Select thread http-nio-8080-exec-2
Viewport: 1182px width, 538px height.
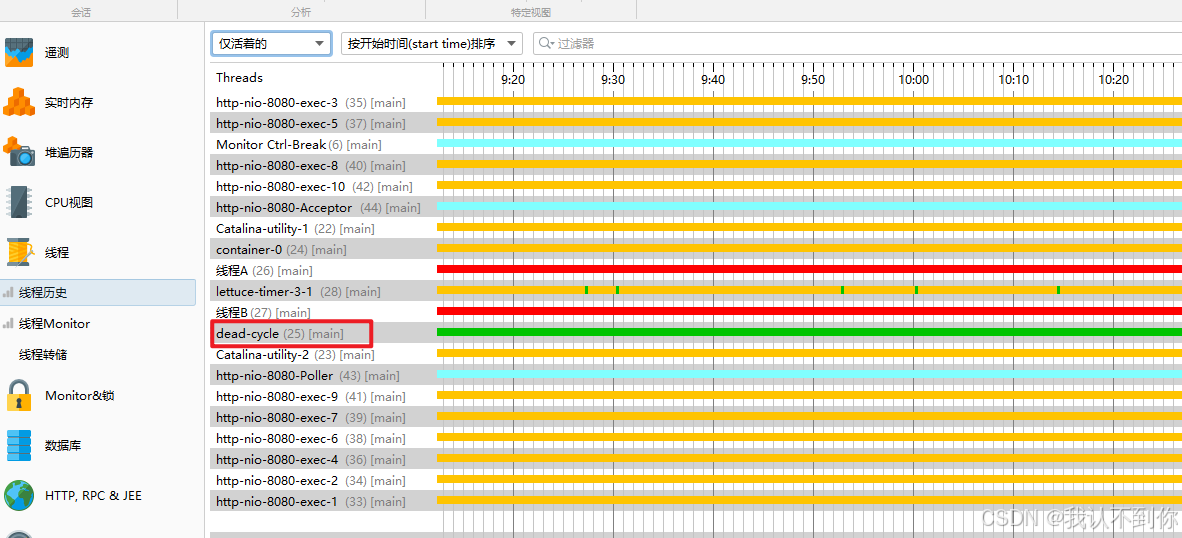(x=323, y=481)
